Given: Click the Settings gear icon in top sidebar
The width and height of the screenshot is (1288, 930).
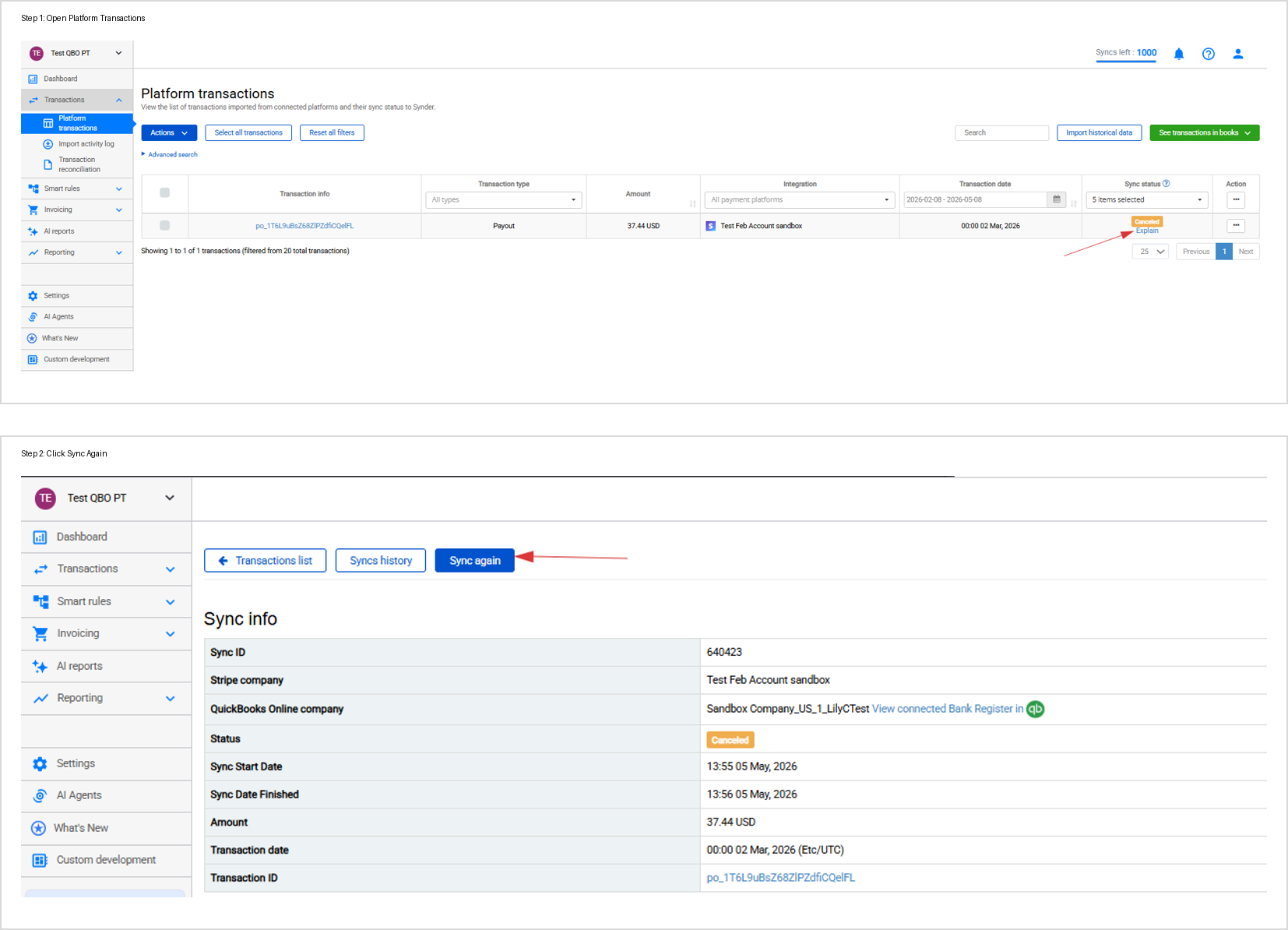Looking at the screenshot, I should 33,296.
